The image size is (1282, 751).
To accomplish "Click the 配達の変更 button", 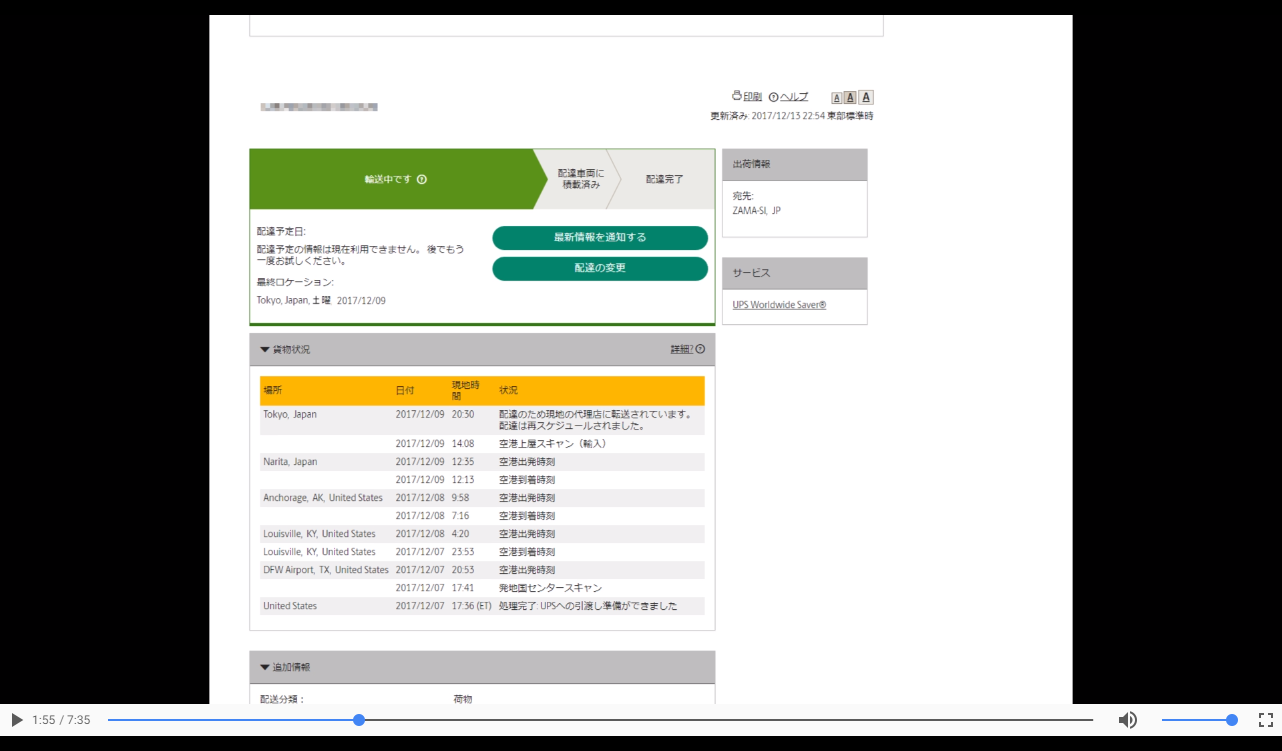I will pos(600,269).
